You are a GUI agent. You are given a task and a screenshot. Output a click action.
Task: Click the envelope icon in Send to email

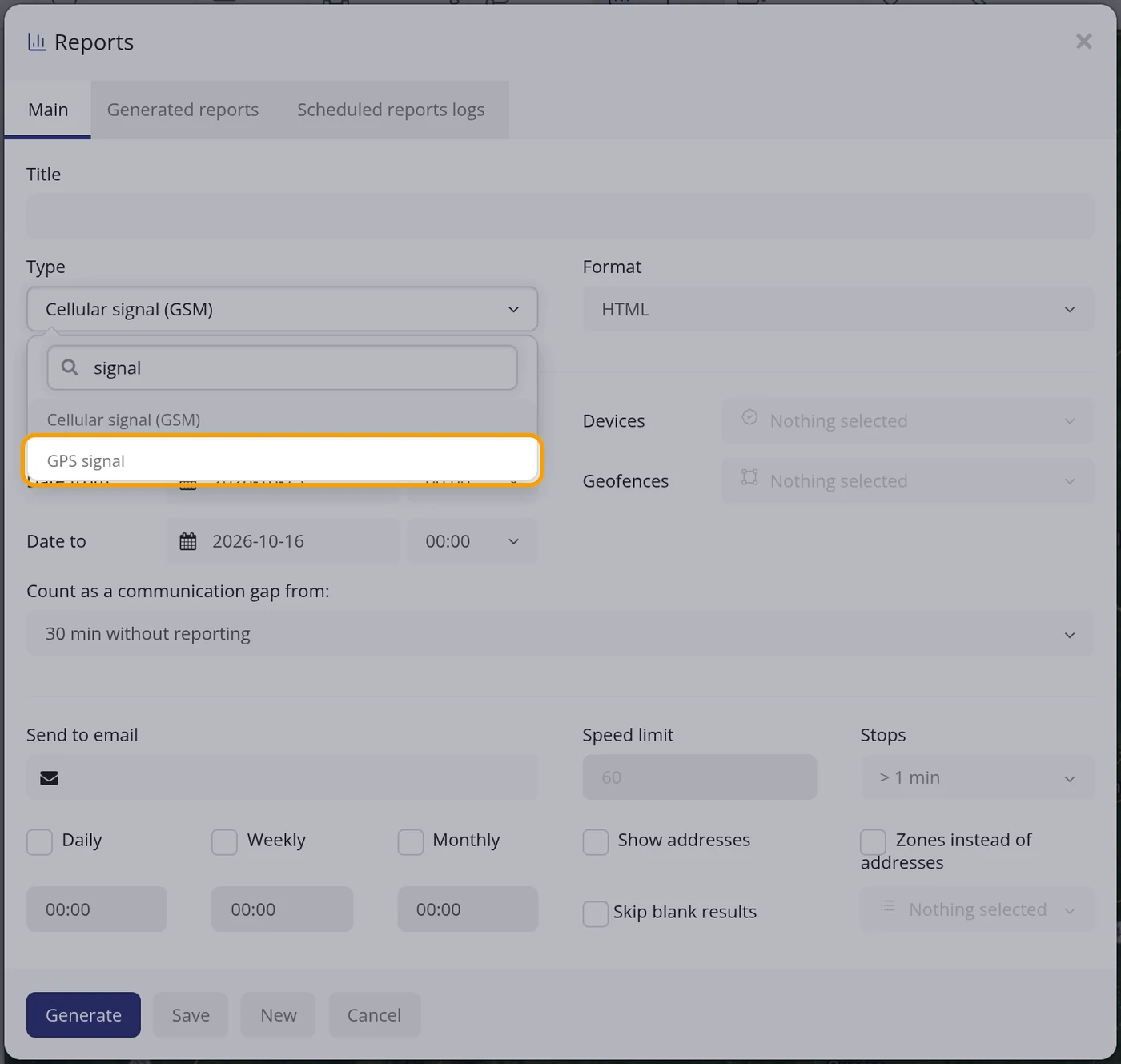coord(49,778)
